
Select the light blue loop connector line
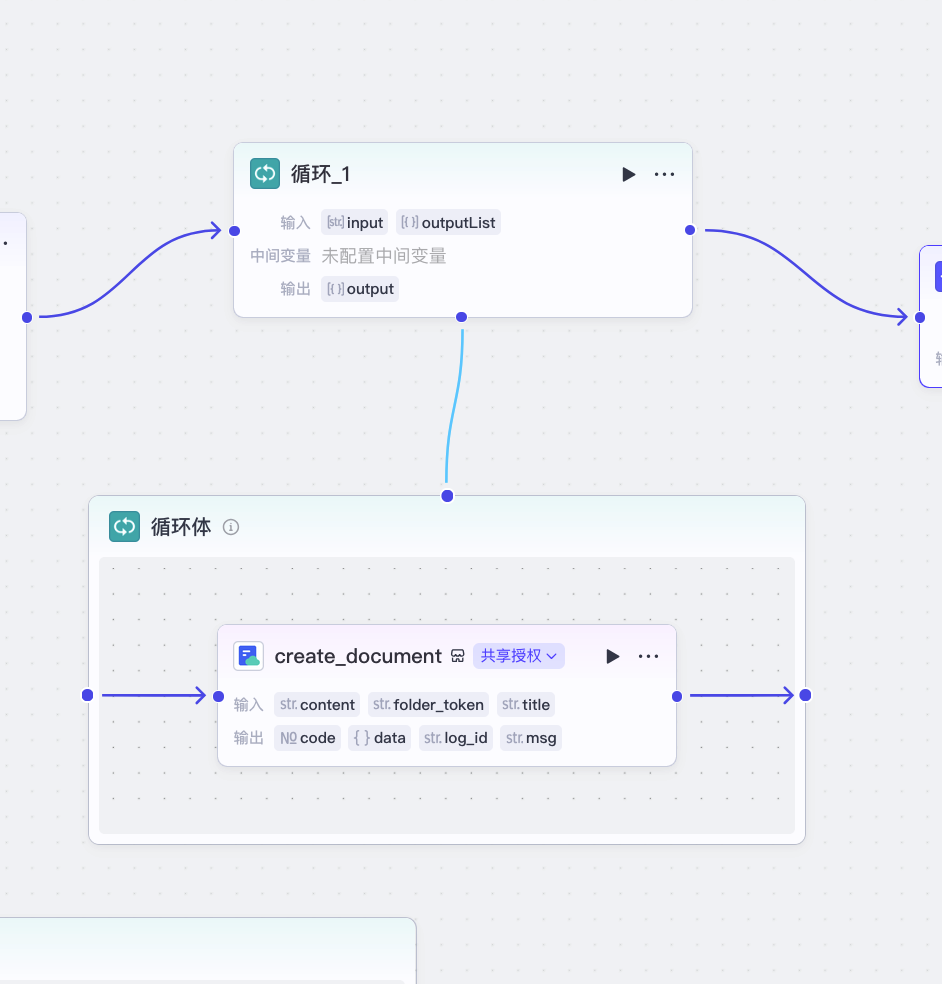455,407
